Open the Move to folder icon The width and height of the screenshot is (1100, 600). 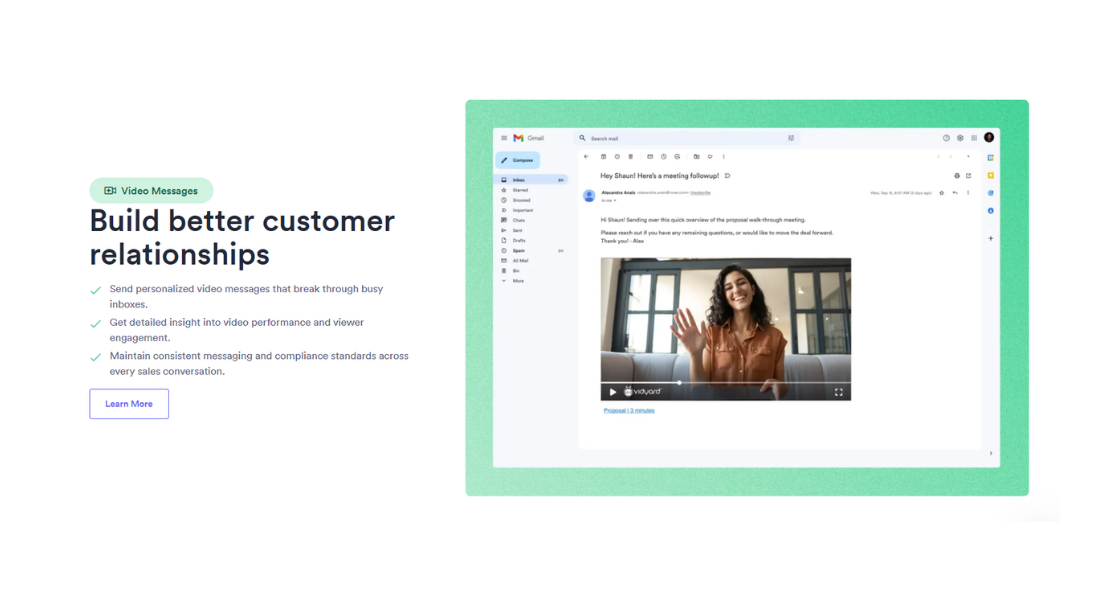tap(696, 158)
